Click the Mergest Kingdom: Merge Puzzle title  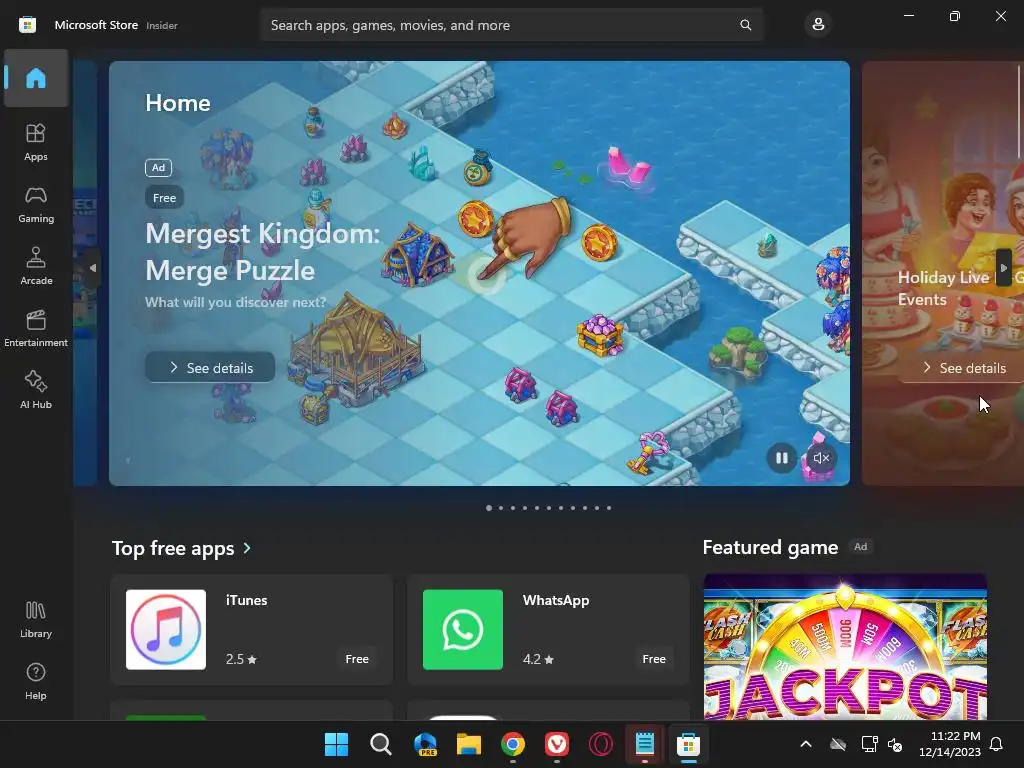tap(262, 251)
